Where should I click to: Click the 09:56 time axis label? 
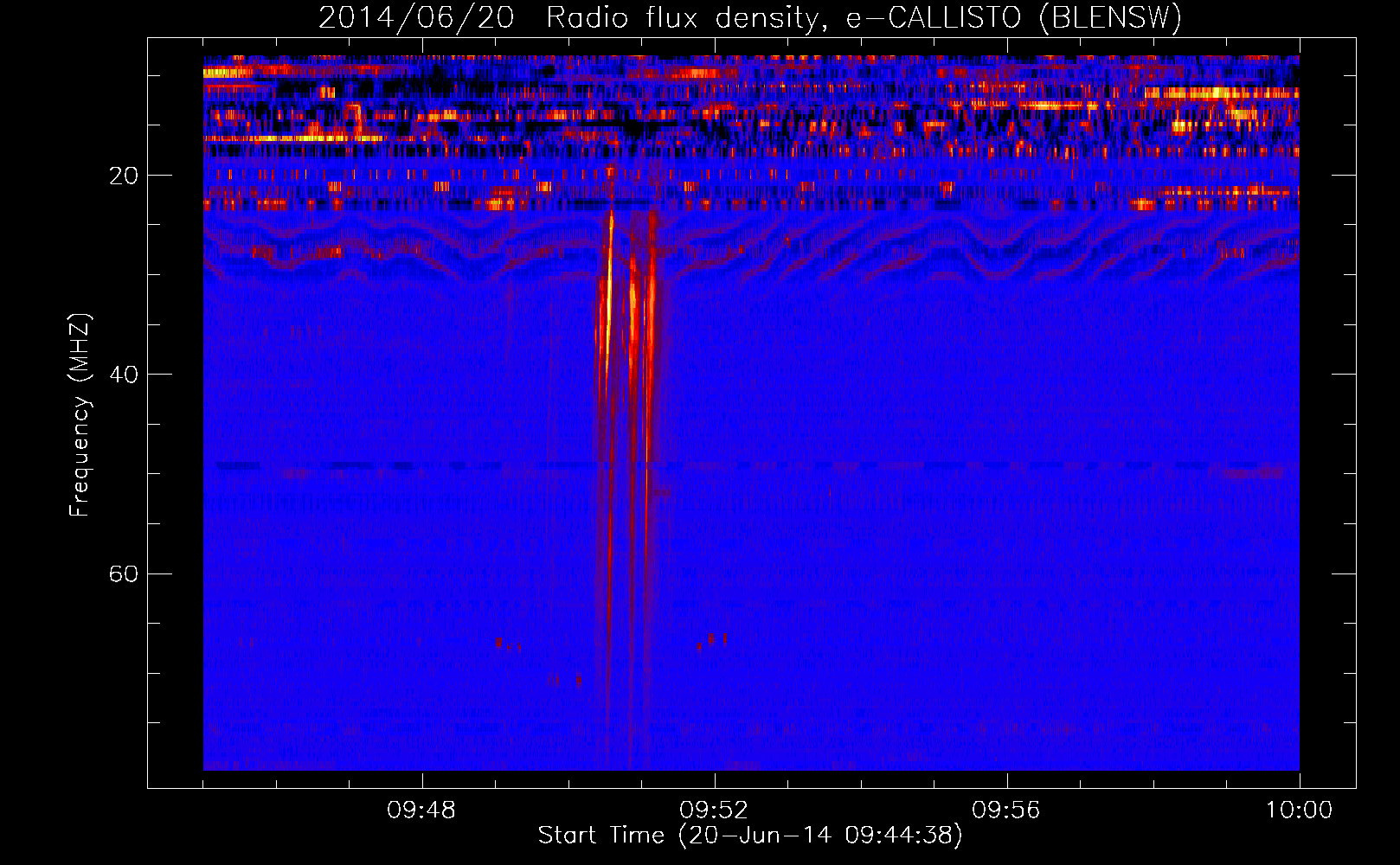click(x=1006, y=811)
